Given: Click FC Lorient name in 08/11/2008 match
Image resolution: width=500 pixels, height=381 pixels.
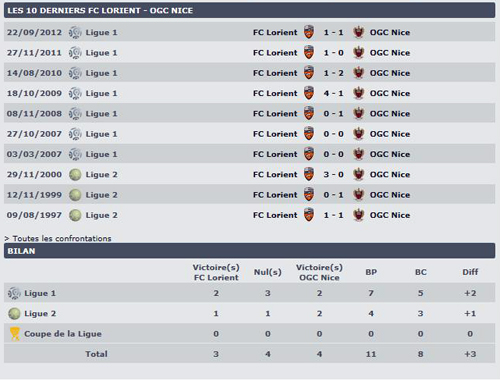Looking at the screenshot, I should click(275, 114).
